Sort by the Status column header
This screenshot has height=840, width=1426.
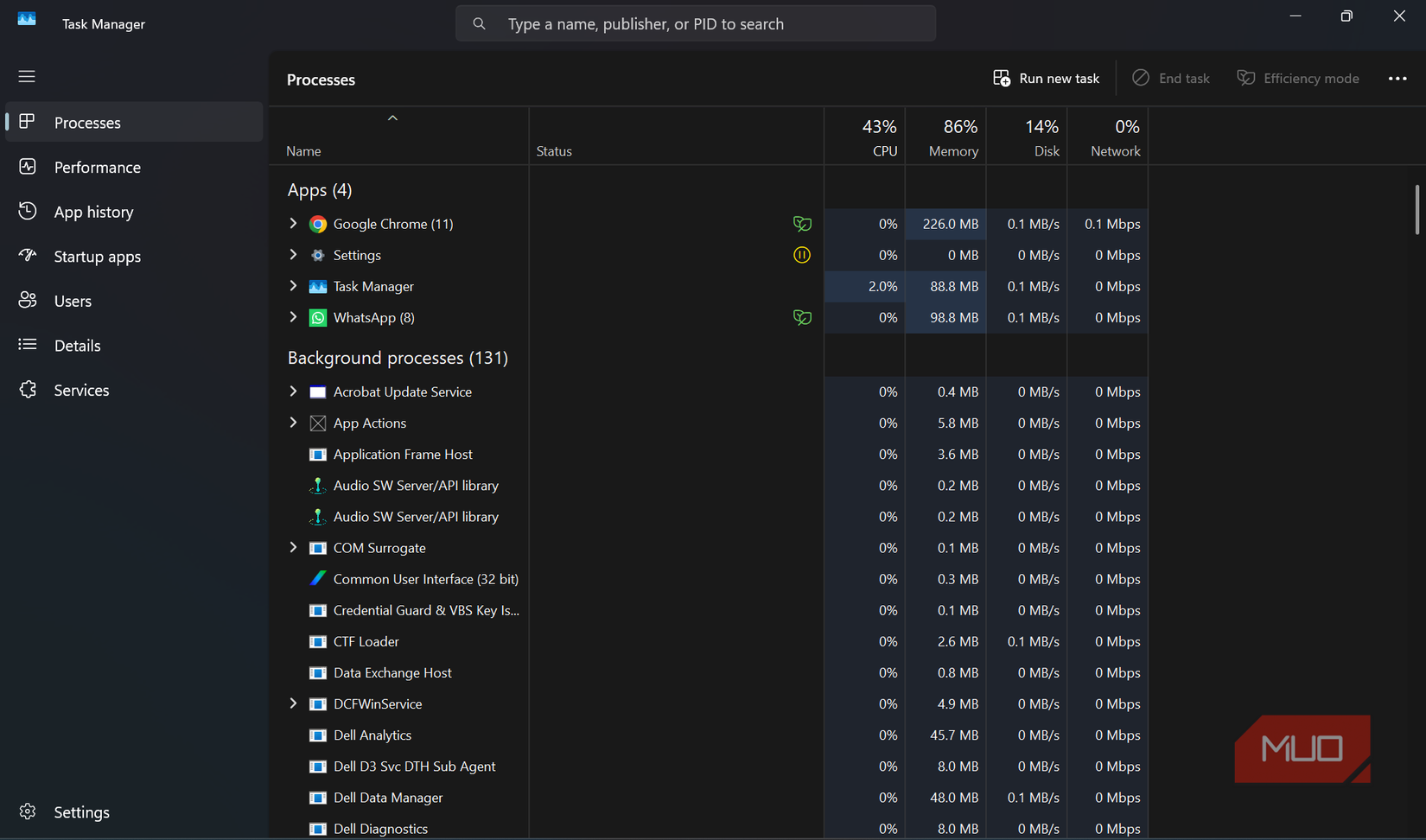[676, 137]
